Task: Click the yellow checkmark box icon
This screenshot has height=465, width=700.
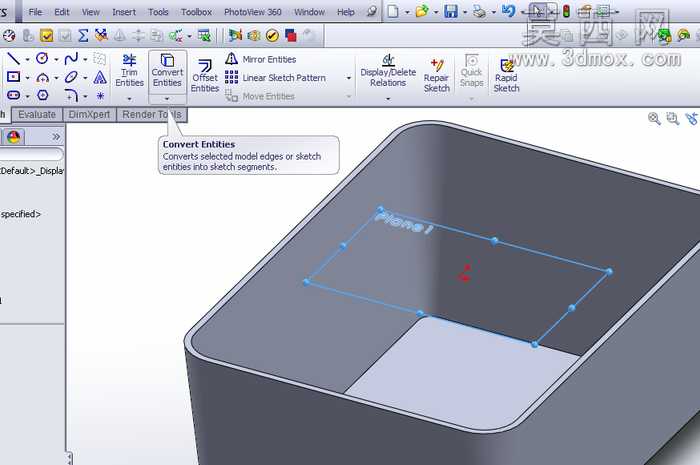Action: (46, 35)
